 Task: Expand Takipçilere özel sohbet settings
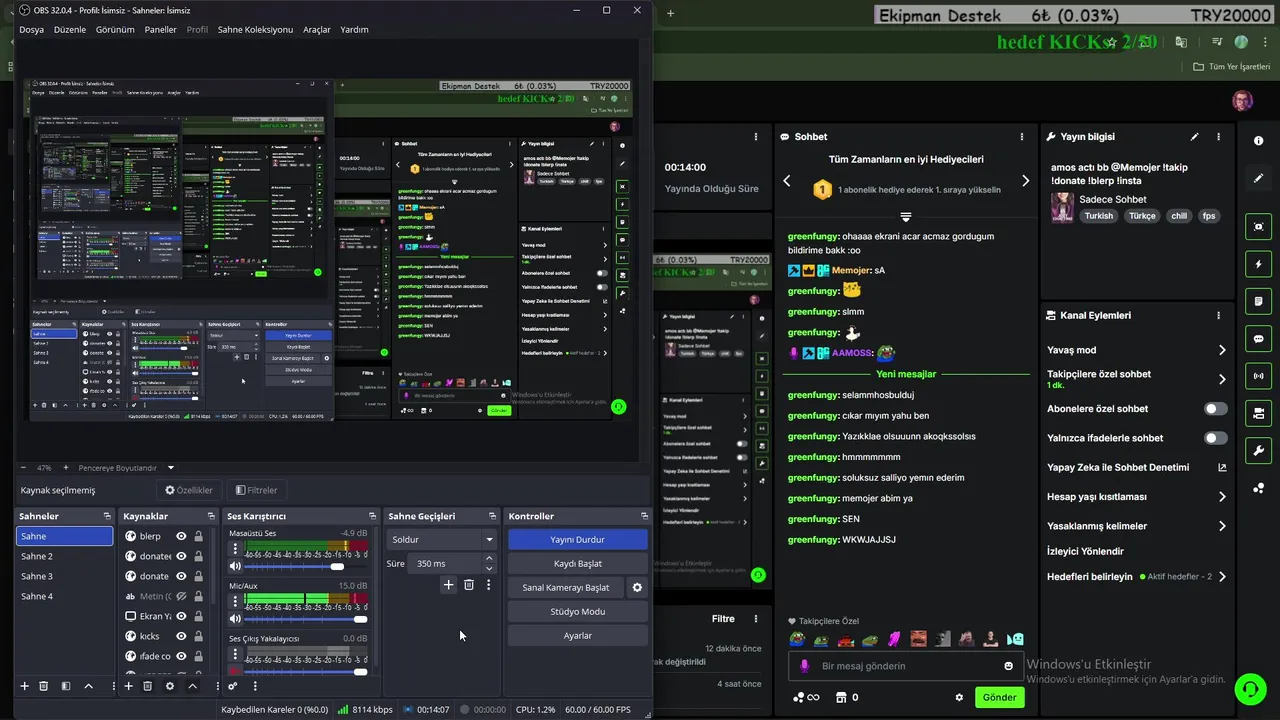[1221, 379]
